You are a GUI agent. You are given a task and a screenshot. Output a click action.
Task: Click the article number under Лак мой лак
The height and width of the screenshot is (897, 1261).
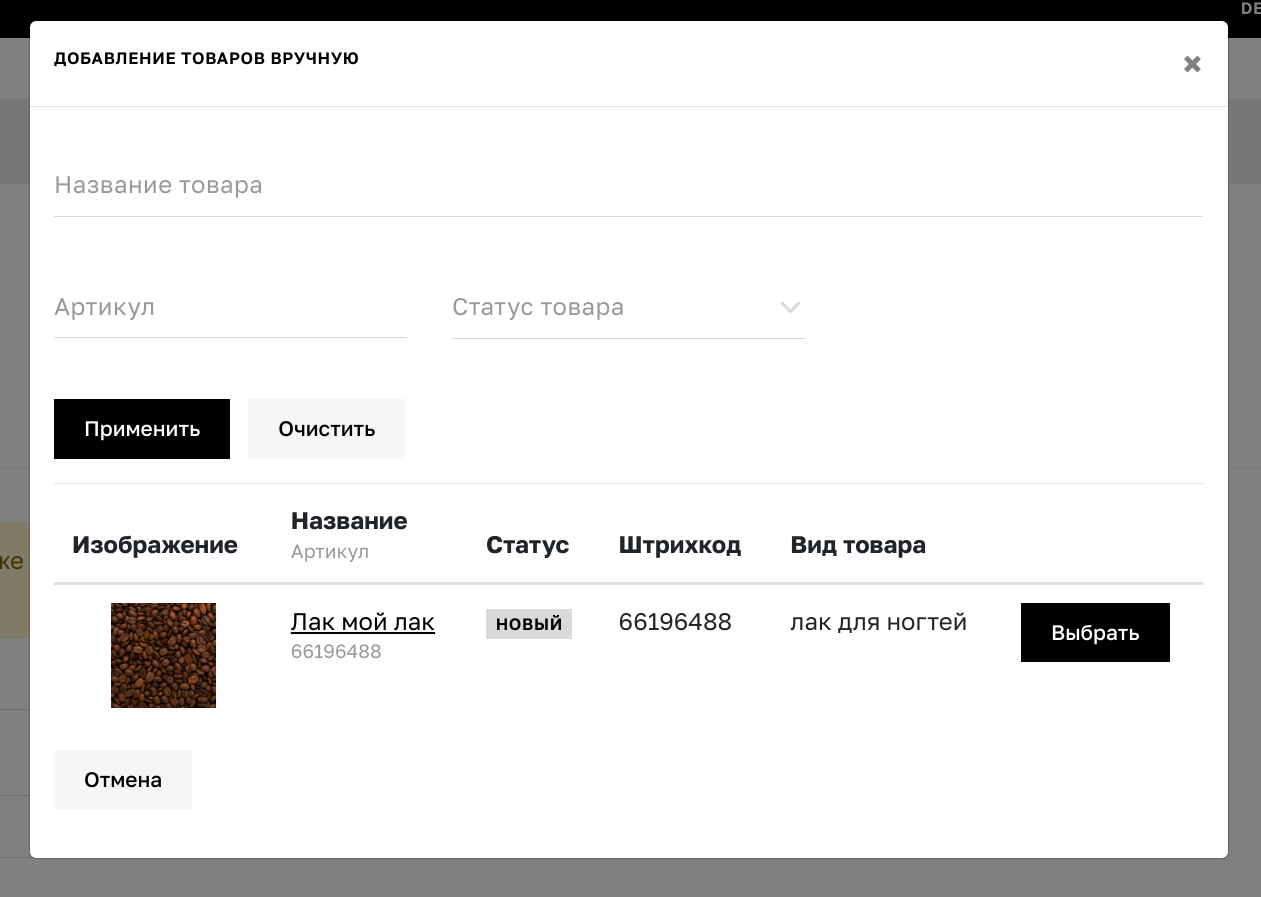pos(336,651)
